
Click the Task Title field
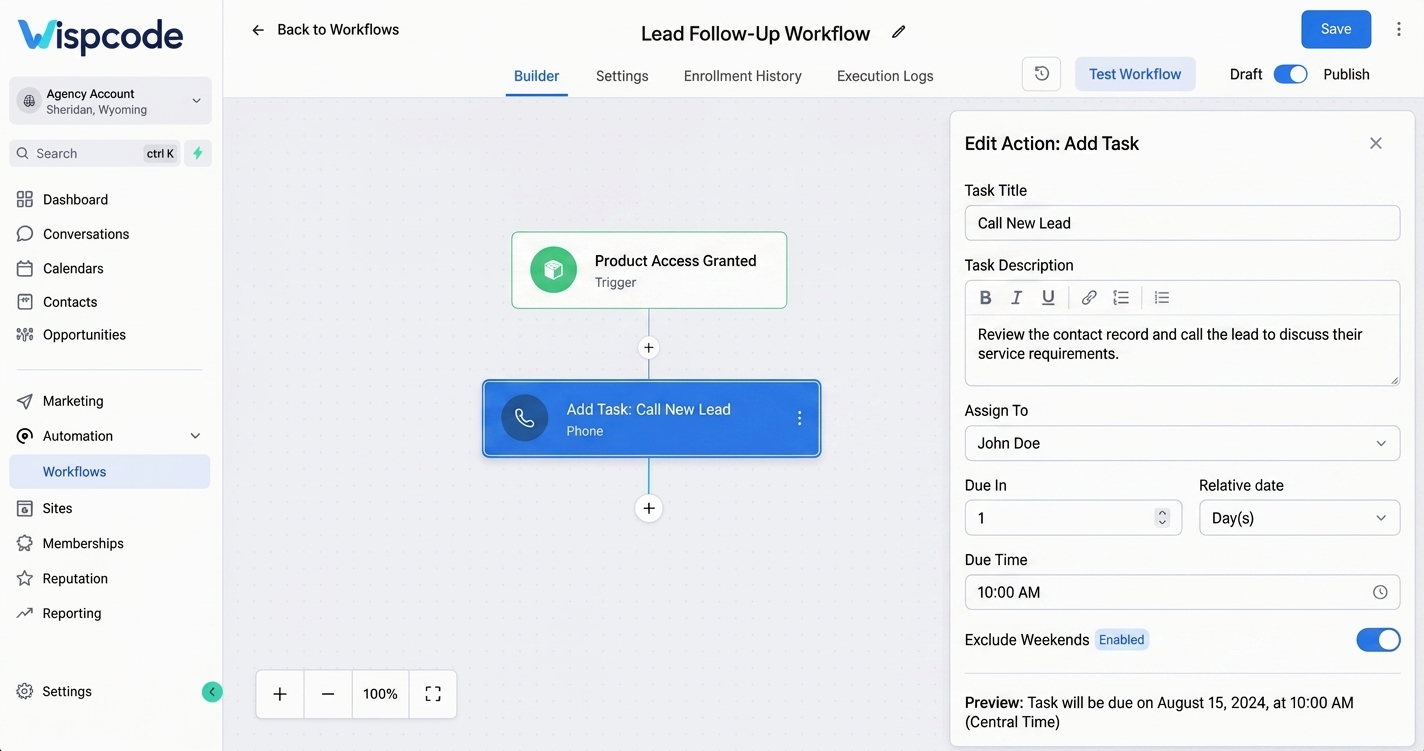pyautogui.click(x=1182, y=223)
